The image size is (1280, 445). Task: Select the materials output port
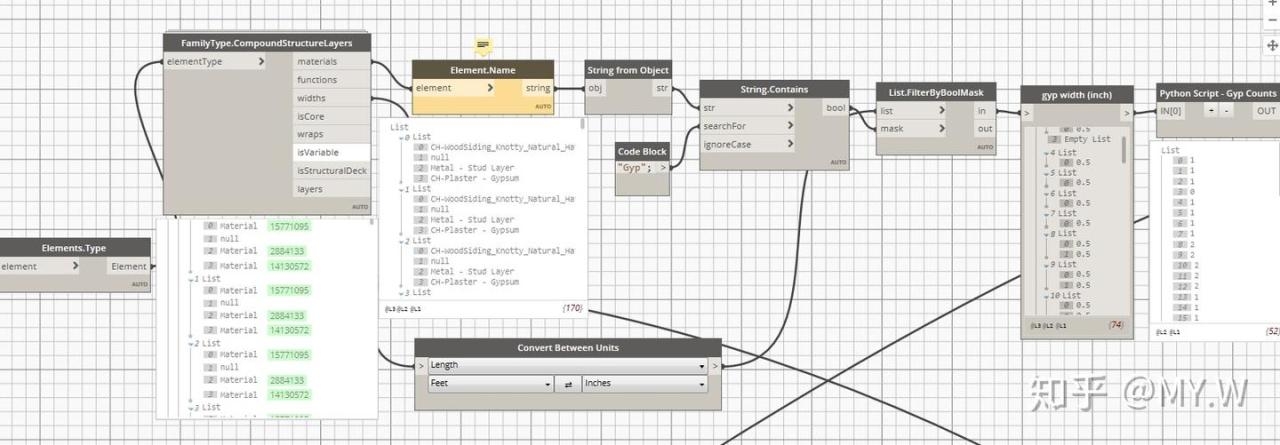tap(331, 62)
